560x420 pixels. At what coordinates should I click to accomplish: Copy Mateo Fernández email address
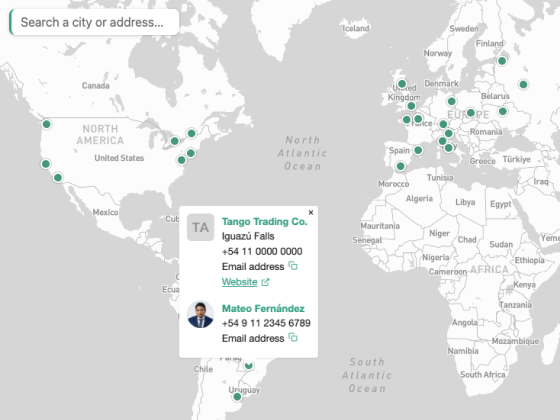tap(293, 338)
